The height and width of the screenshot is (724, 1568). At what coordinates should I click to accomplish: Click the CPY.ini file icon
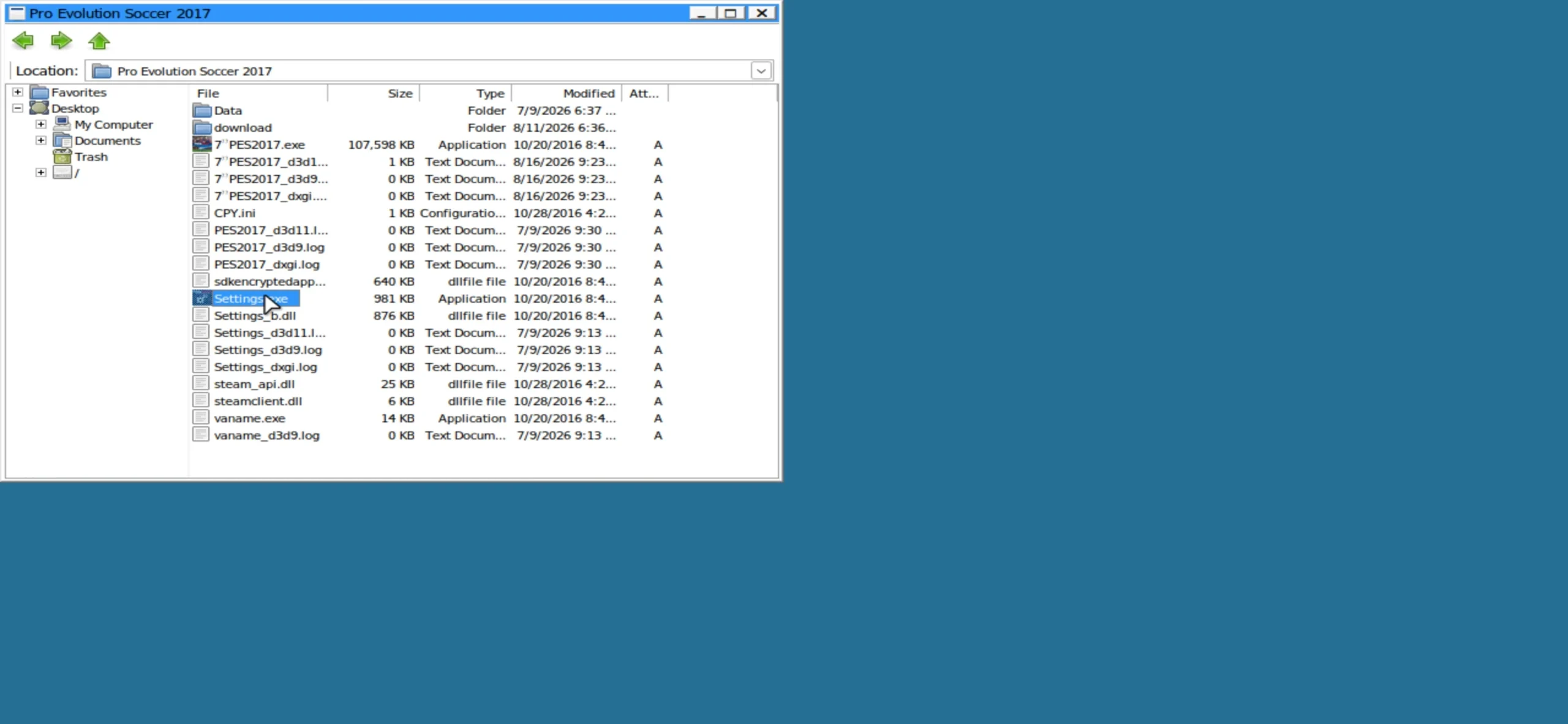(201, 213)
